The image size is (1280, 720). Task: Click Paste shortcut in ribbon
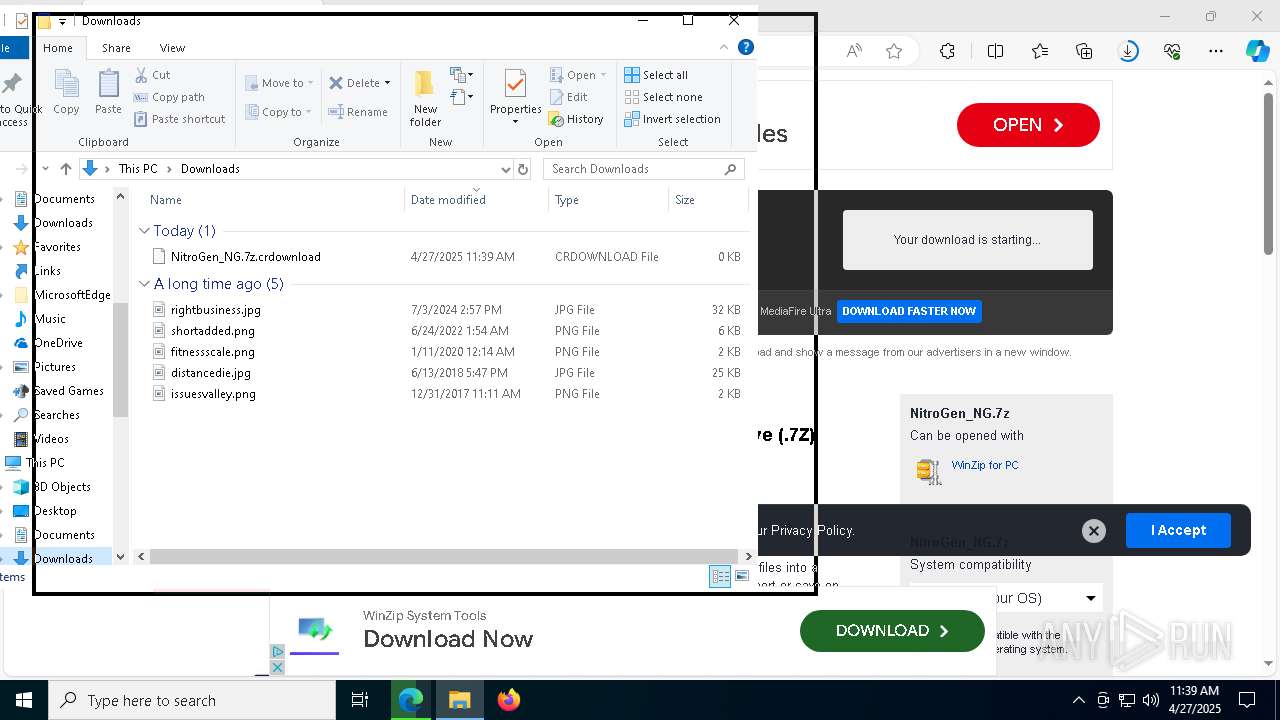pyautogui.click(x=180, y=119)
